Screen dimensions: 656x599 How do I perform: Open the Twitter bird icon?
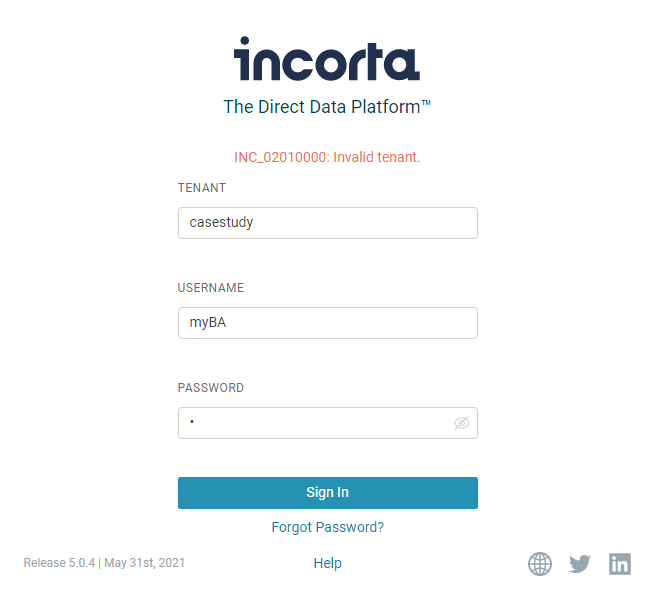tap(580, 564)
